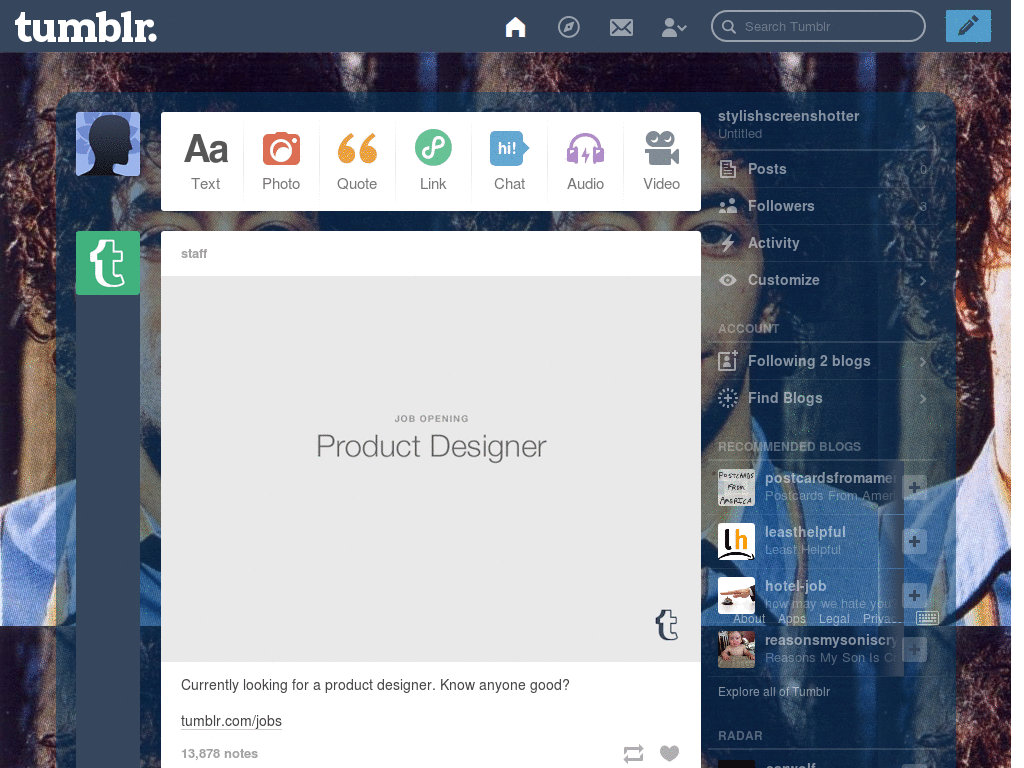
Task: Reblog the staff post
Action: 633,754
